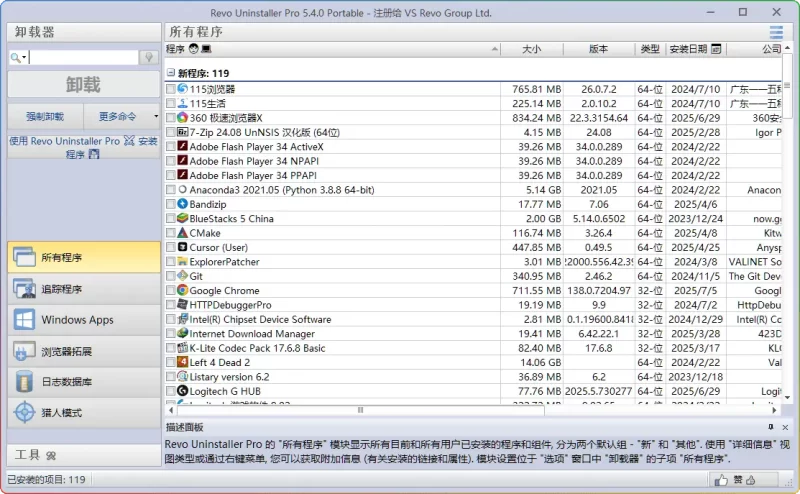Select the checkbox next to Git
Image resolution: width=800 pixels, height=494 pixels.
click(x=170, y=276)
